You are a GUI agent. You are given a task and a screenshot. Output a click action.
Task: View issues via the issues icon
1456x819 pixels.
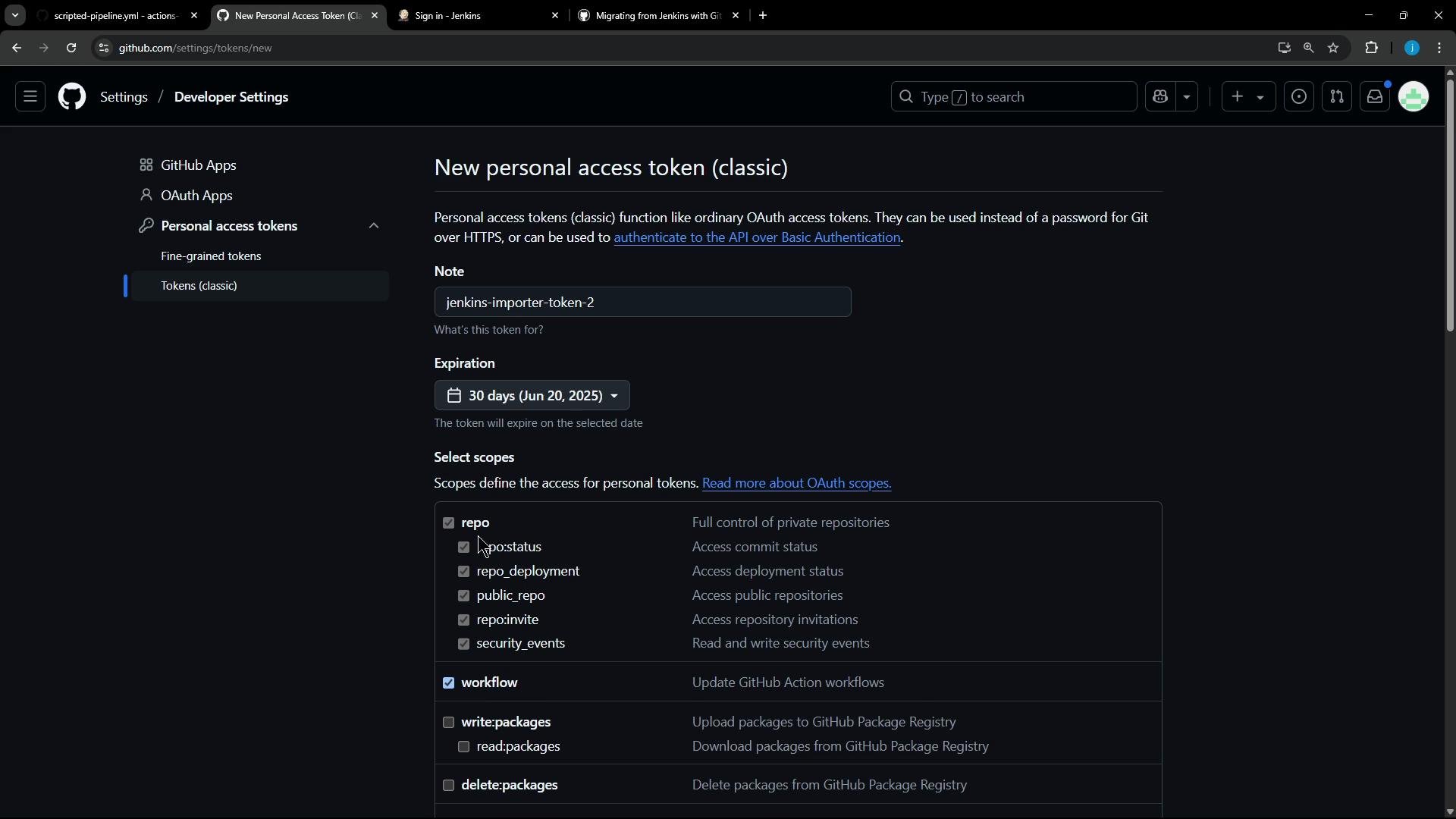(1299, 97)
